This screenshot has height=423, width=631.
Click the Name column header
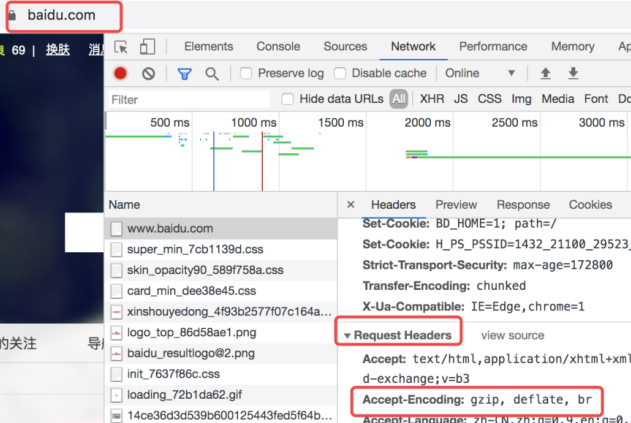pyautogui.click(x=124, y=204)
